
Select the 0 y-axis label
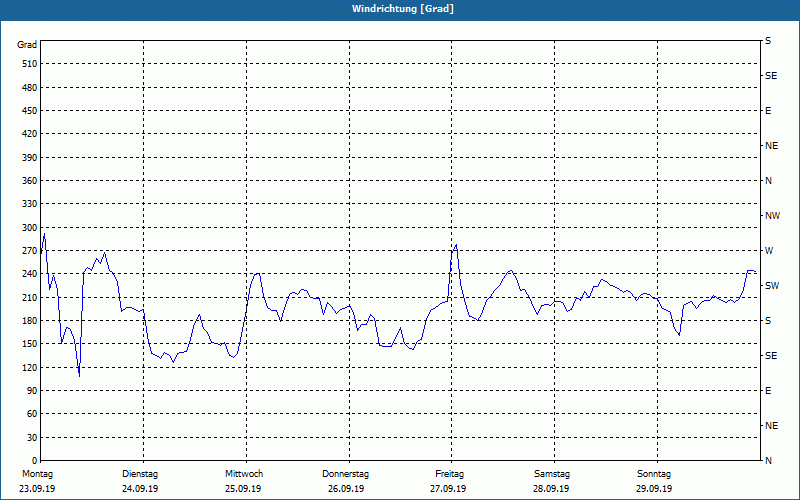pos(34,461)
